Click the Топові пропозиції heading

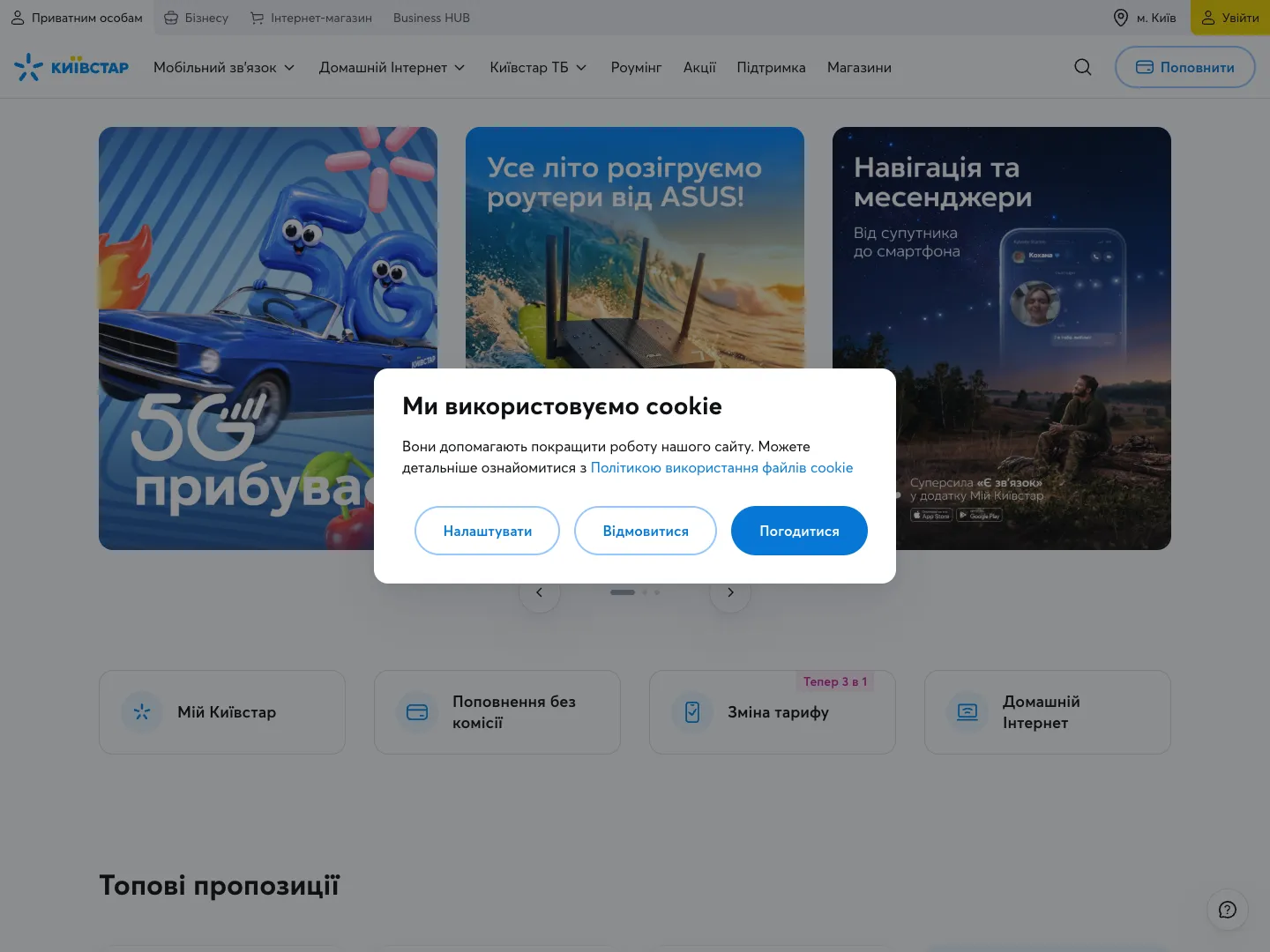pos(219,885)
